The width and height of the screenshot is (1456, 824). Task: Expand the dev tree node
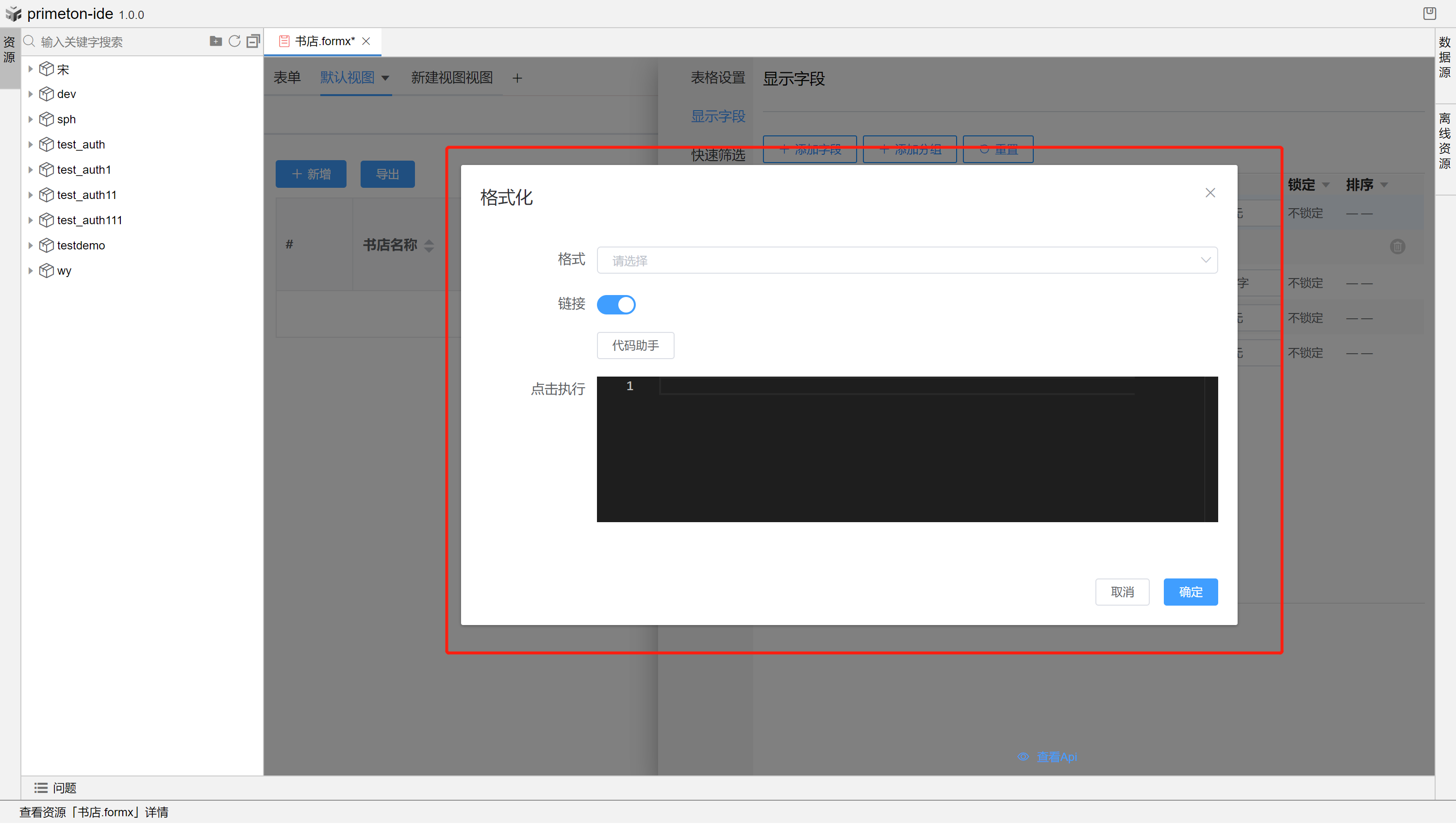(31, 94)
